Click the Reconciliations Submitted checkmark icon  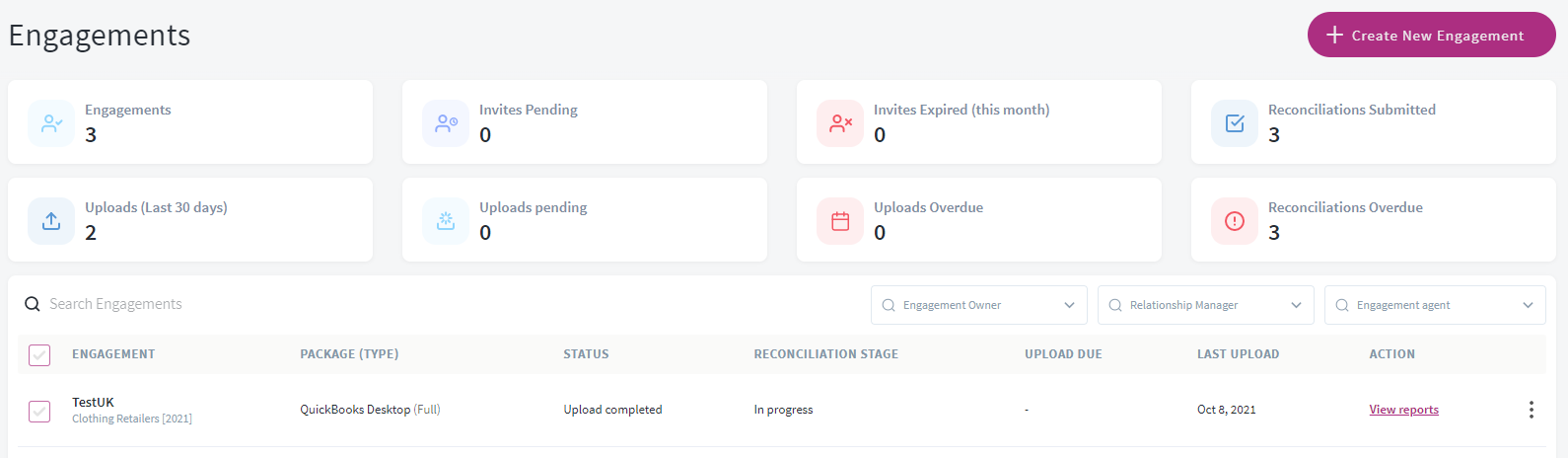click(1235, 123)
